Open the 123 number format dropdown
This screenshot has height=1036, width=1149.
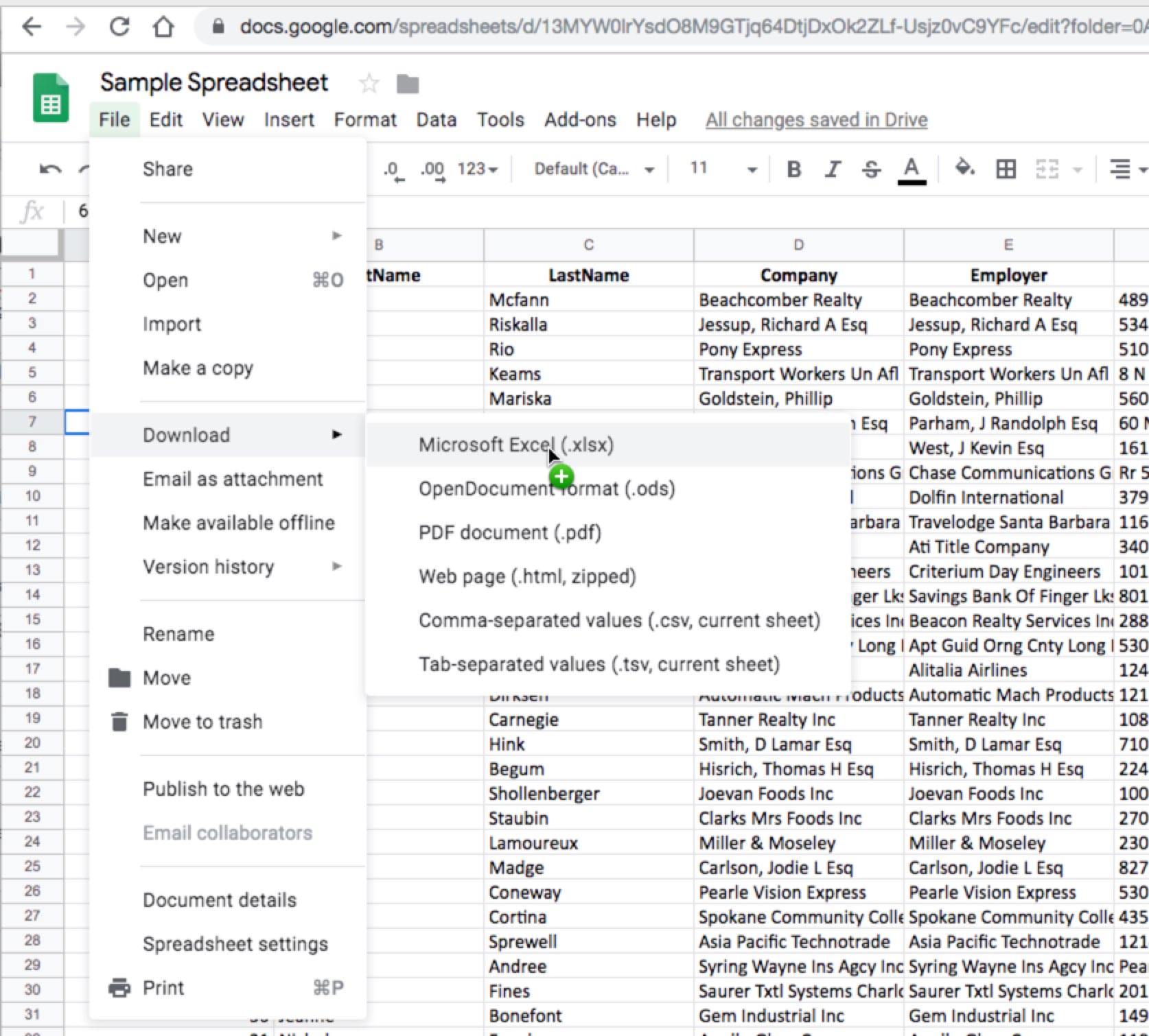pos(478,169)
